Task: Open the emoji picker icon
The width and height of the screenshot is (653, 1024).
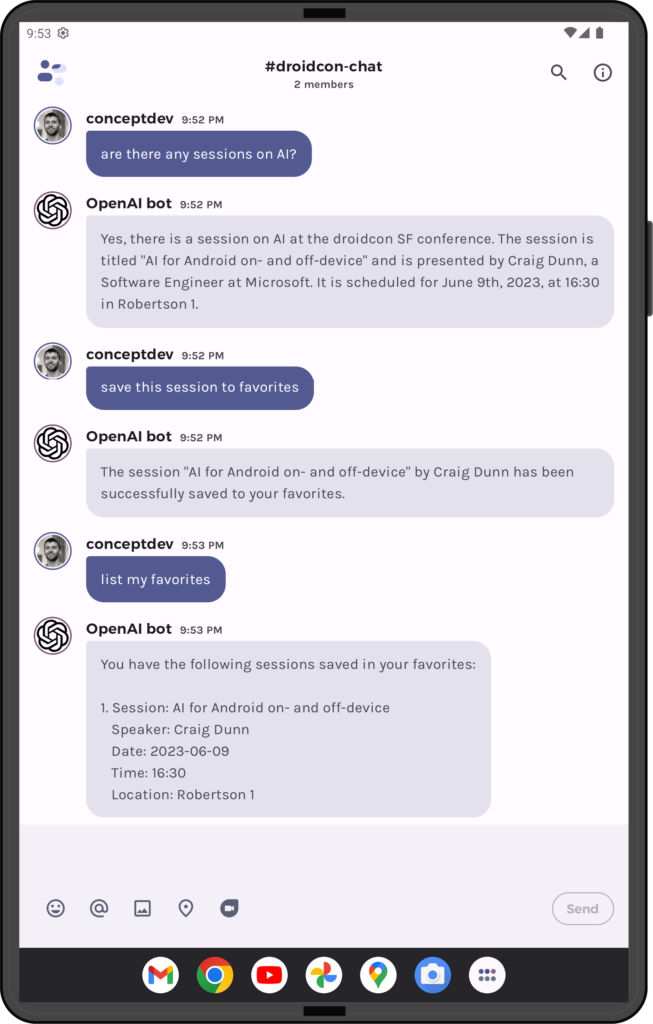Action: click(x=56, y=908)
